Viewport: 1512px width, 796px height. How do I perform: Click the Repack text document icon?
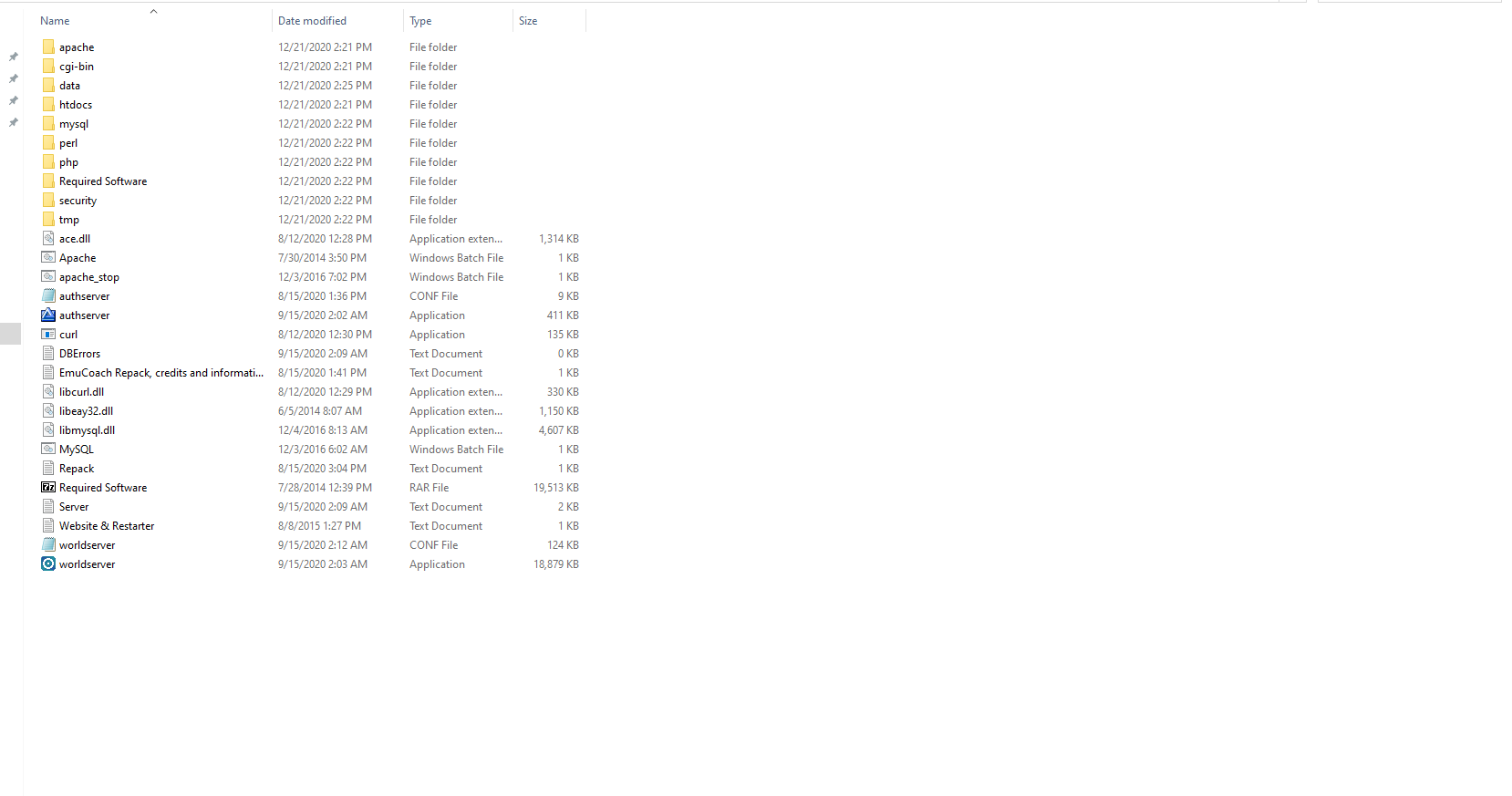[48, 468]
